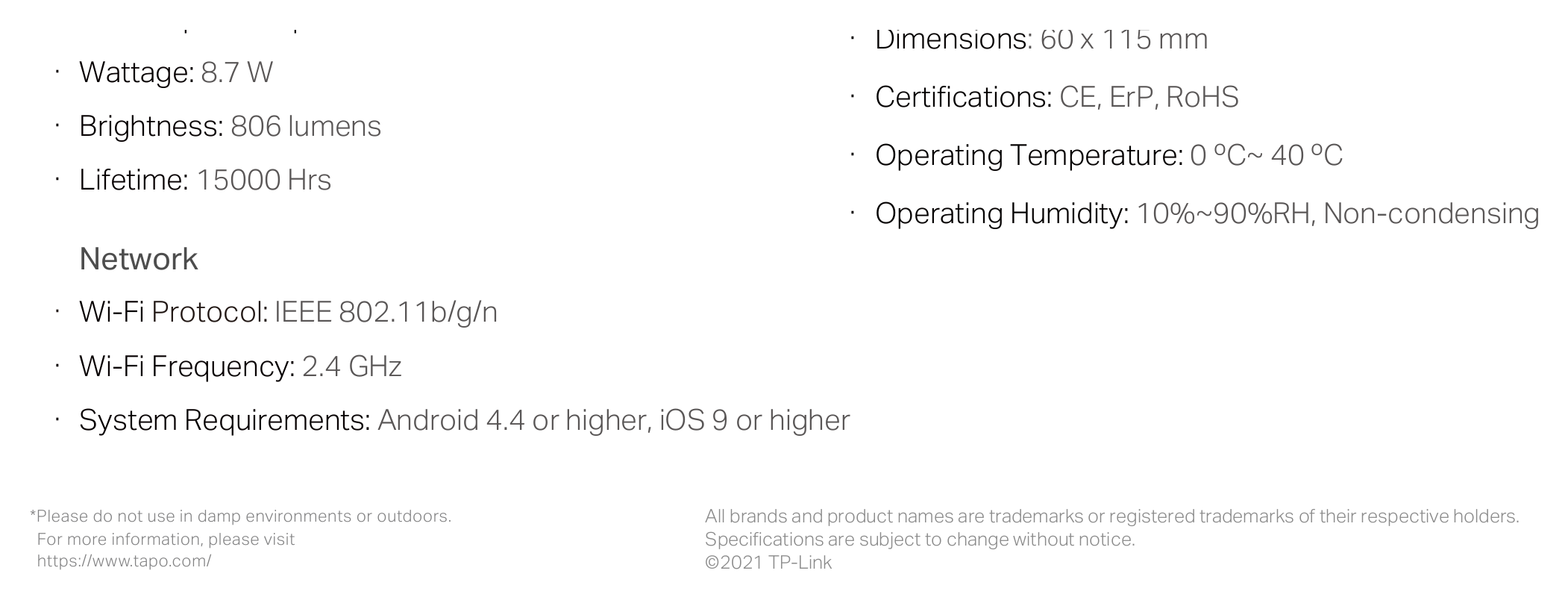Select the System Requirements specification line
Viewport: 1568px width, 600px height.
coord(464,420)
